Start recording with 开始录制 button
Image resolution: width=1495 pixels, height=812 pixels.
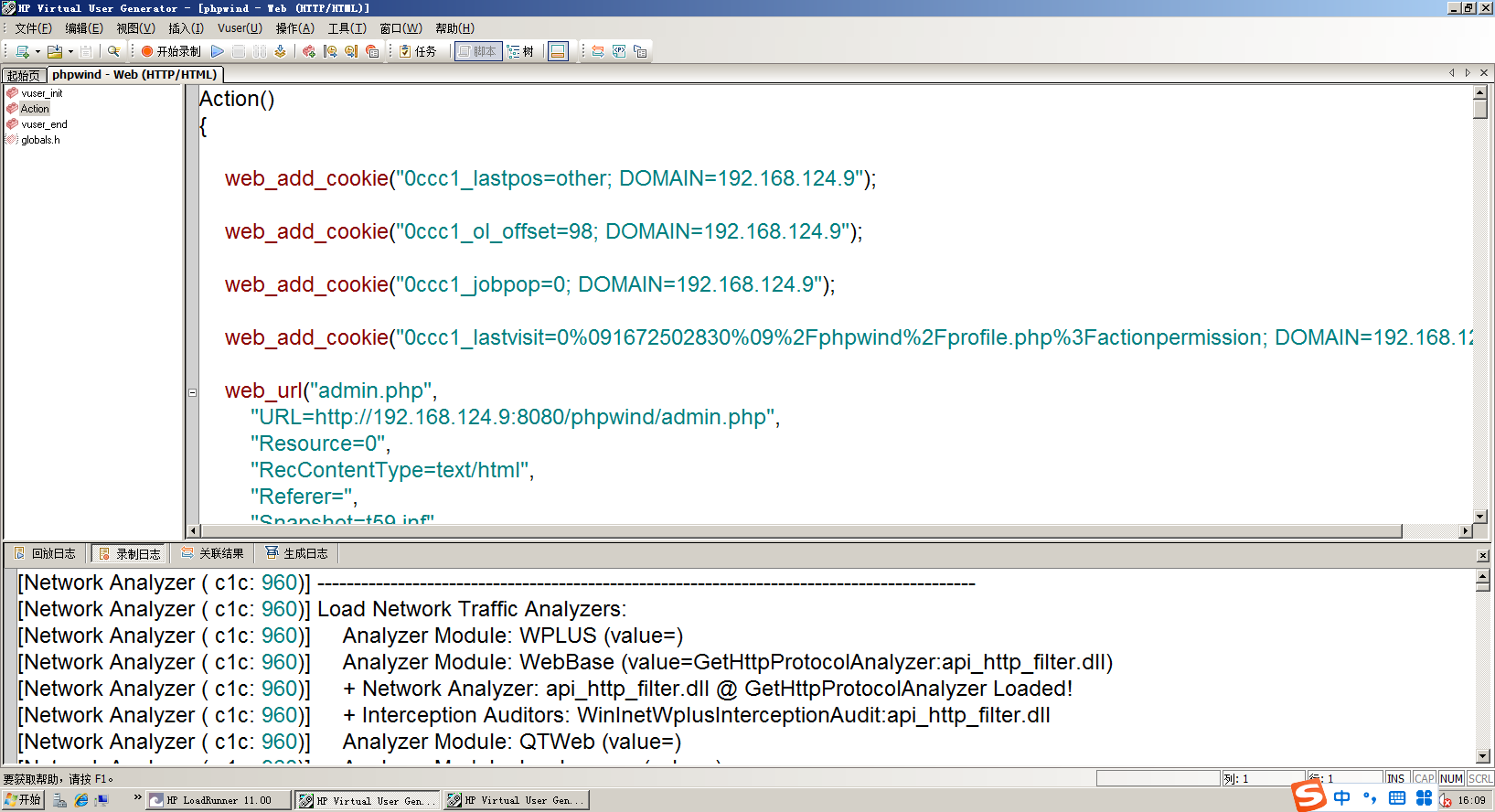[171, 51]
